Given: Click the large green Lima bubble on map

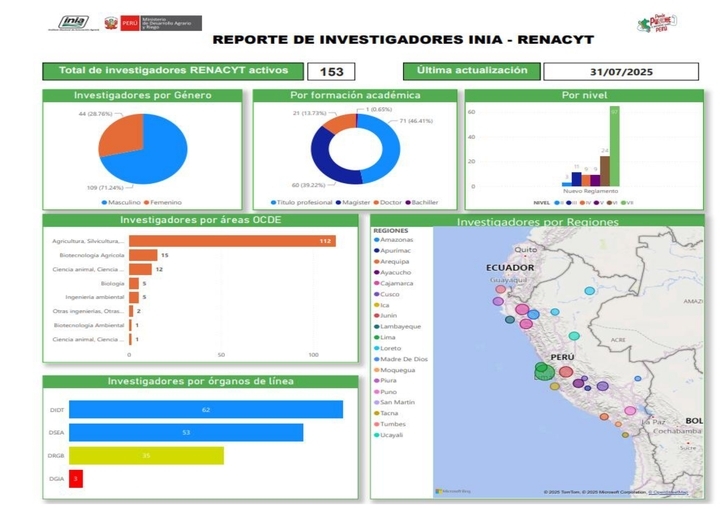Looking at the screenshot, I should 543,373.
